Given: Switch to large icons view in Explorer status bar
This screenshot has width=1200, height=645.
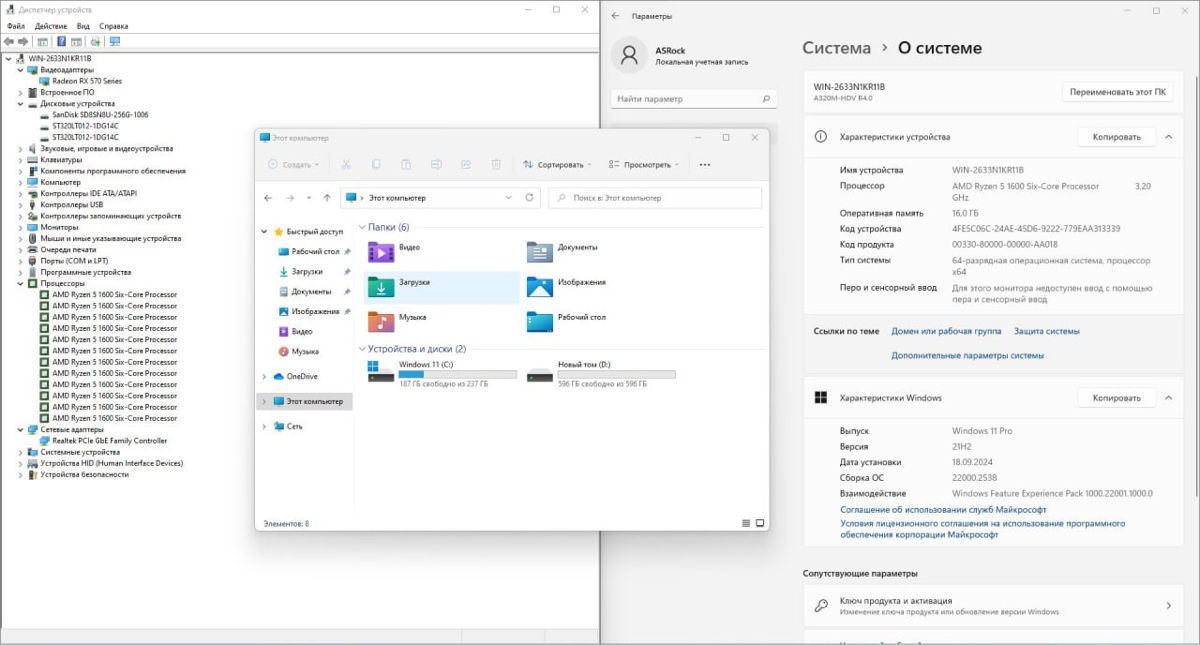Looking at the screenshot, I should (760, 523).
